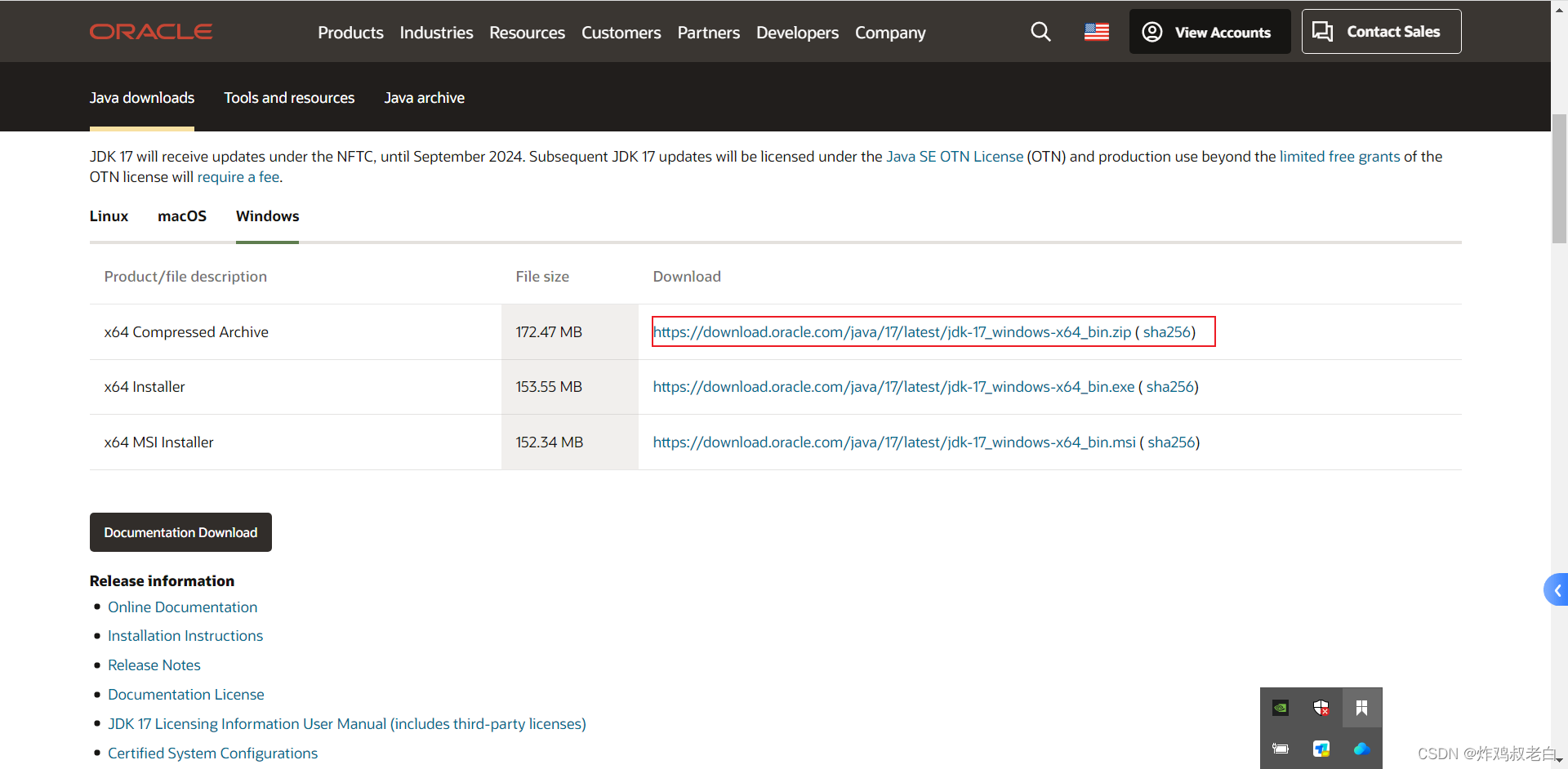Open the site search magnifier
Image resolution: width=1568 pixels, height=769 pixels.
click(1040, 32)
